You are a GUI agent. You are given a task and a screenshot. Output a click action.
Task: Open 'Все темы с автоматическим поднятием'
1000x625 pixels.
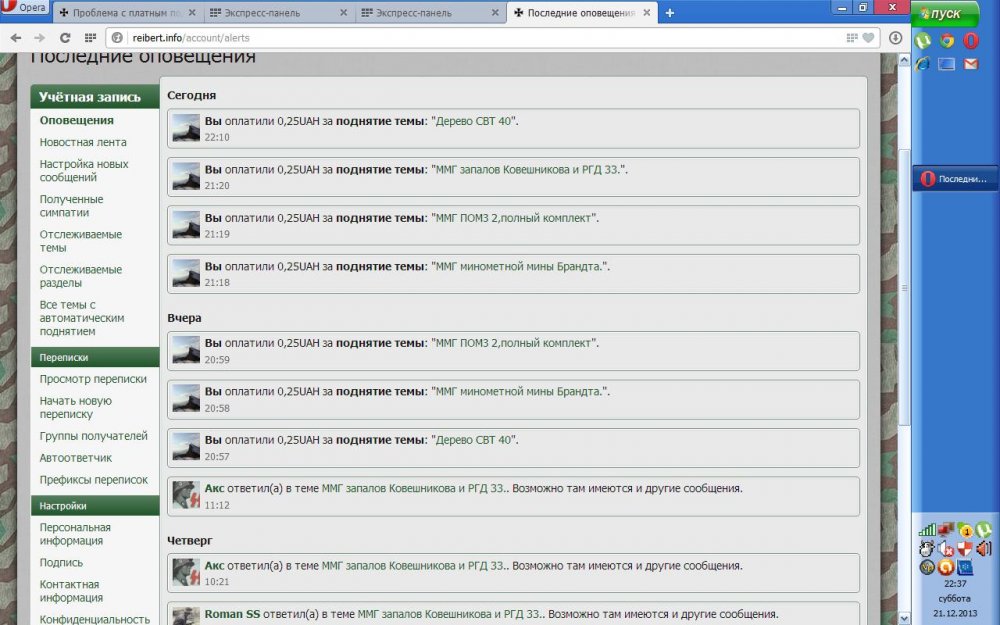point(82,318)
